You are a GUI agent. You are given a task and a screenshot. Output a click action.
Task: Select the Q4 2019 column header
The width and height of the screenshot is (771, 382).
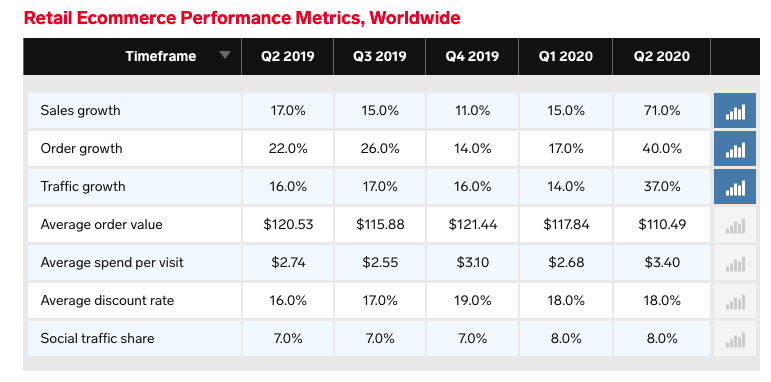click(472, 56)
